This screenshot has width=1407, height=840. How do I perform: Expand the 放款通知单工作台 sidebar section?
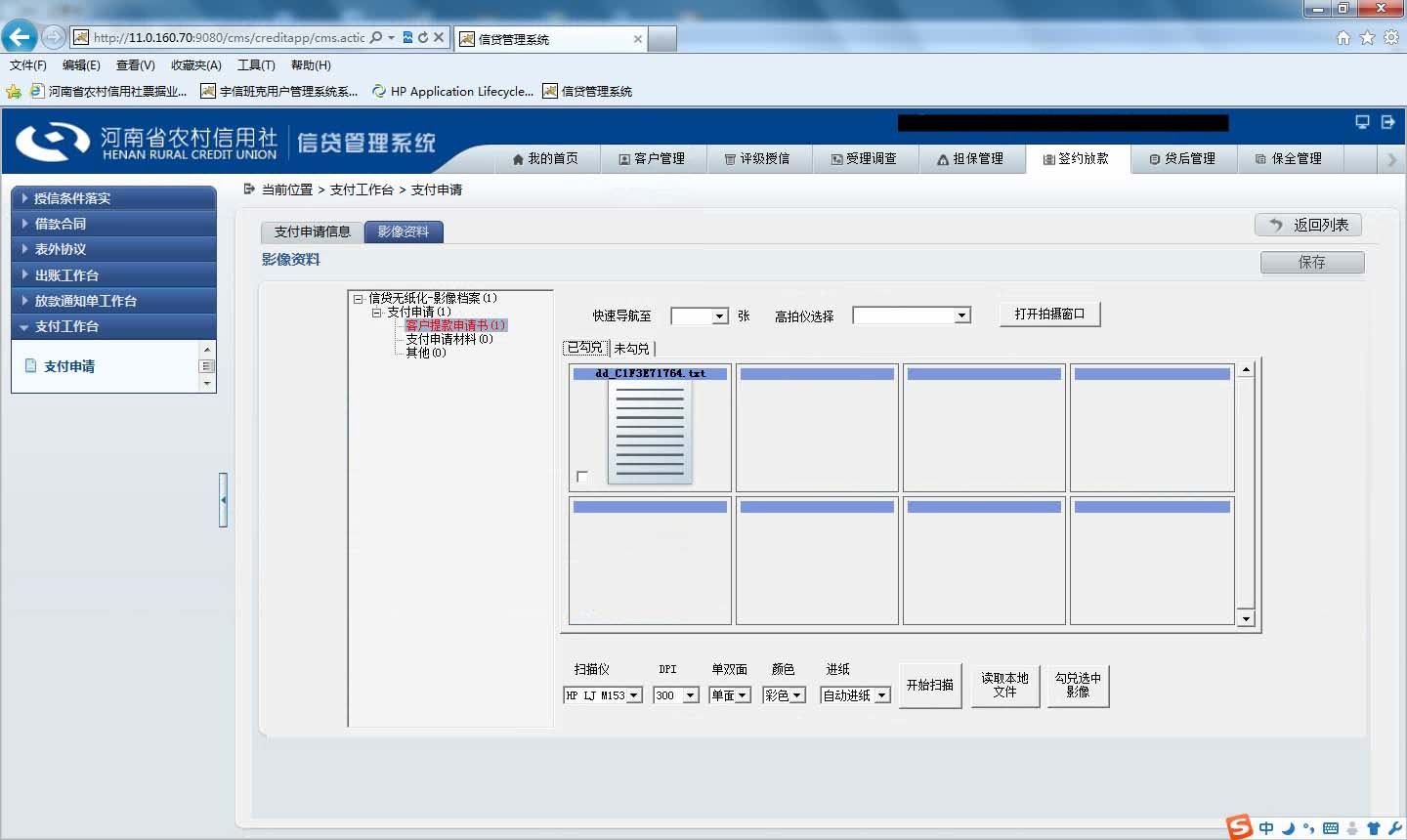[x=113, y=301]
